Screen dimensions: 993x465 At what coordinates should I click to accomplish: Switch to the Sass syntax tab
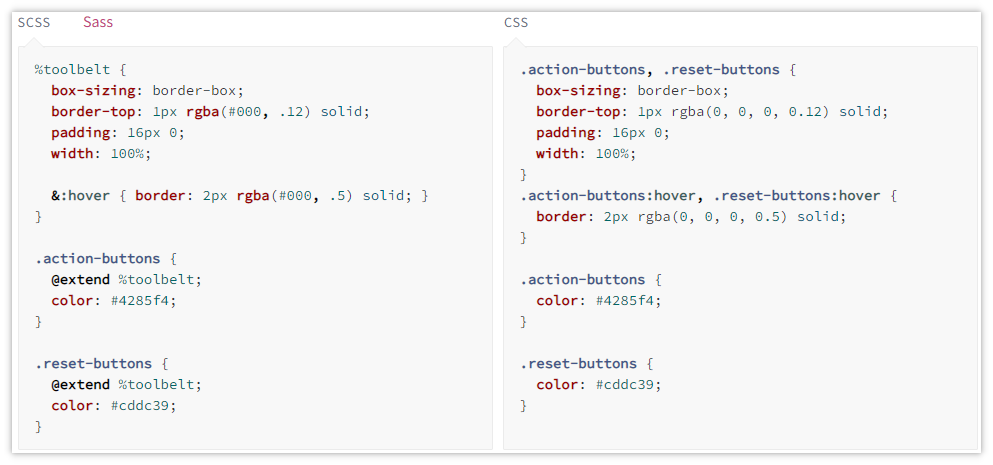98,22
